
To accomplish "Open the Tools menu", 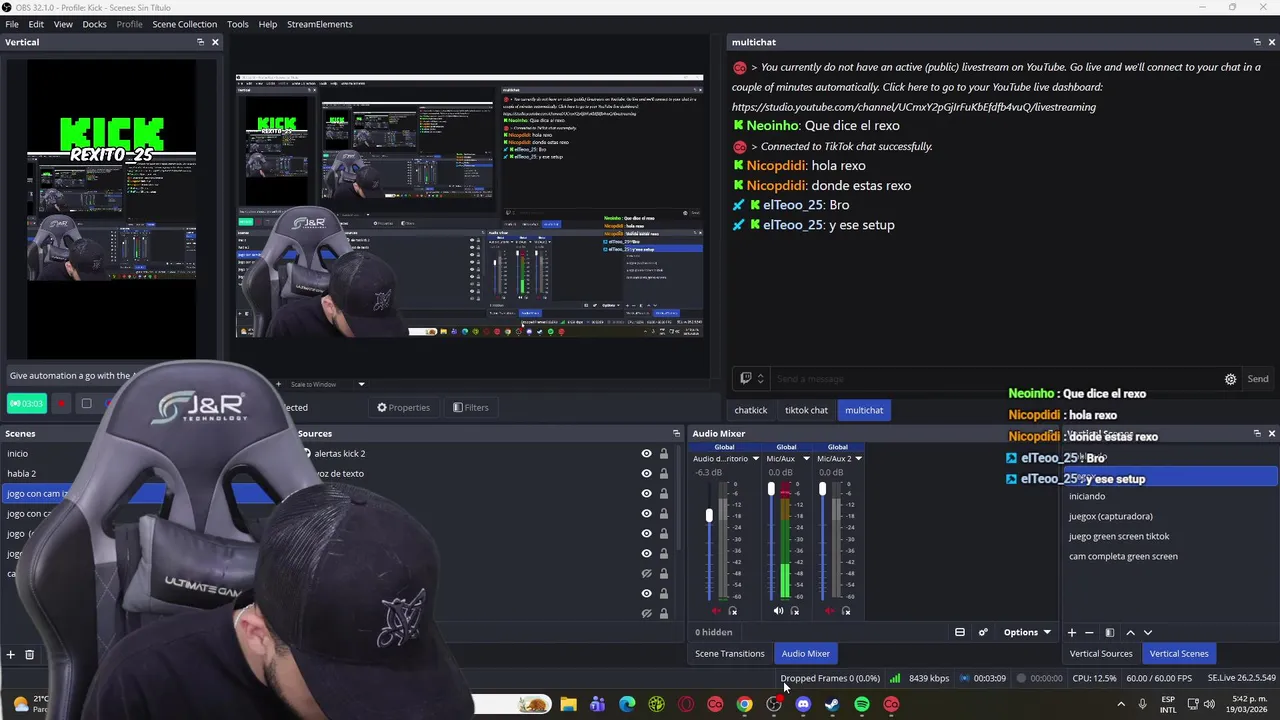I will pyautogui.click(x=238, y=24).
